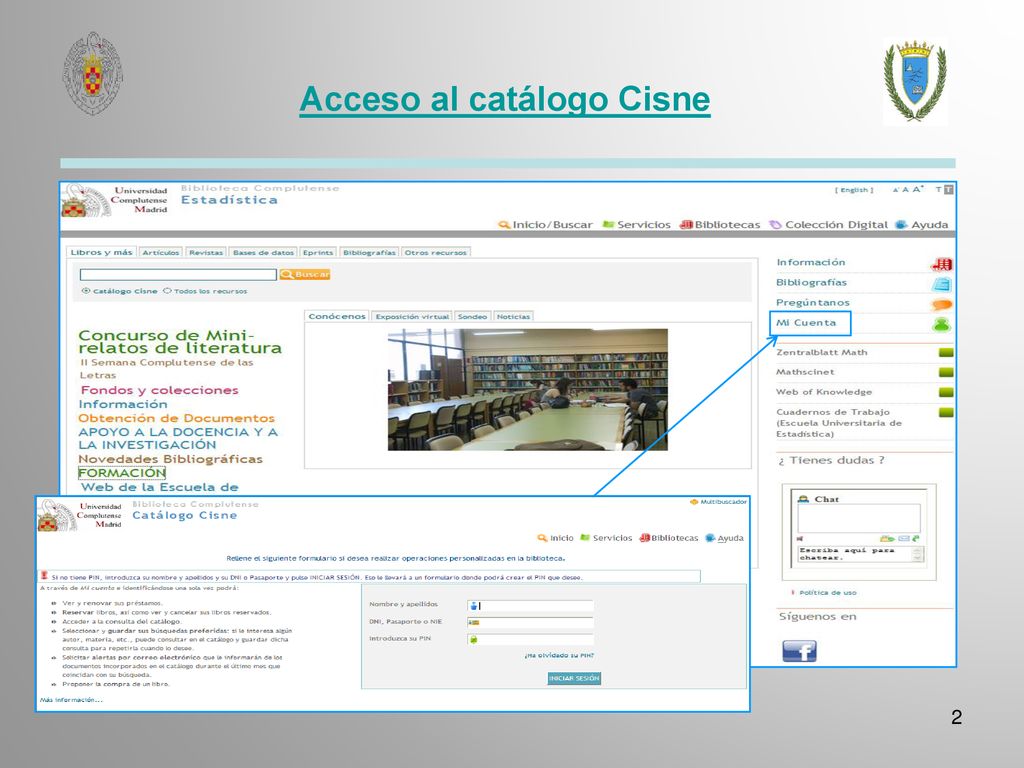Click the green user icon beside Mi Cuenta
Screen dimensions: 1024x768
coord(942,324)
